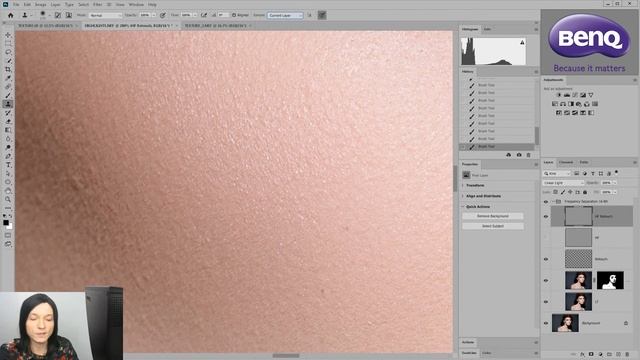Open the Brush Settings panel icon
Image resolution: width=640 pixels, height=360 pixels.
click(x=58, y=15)
